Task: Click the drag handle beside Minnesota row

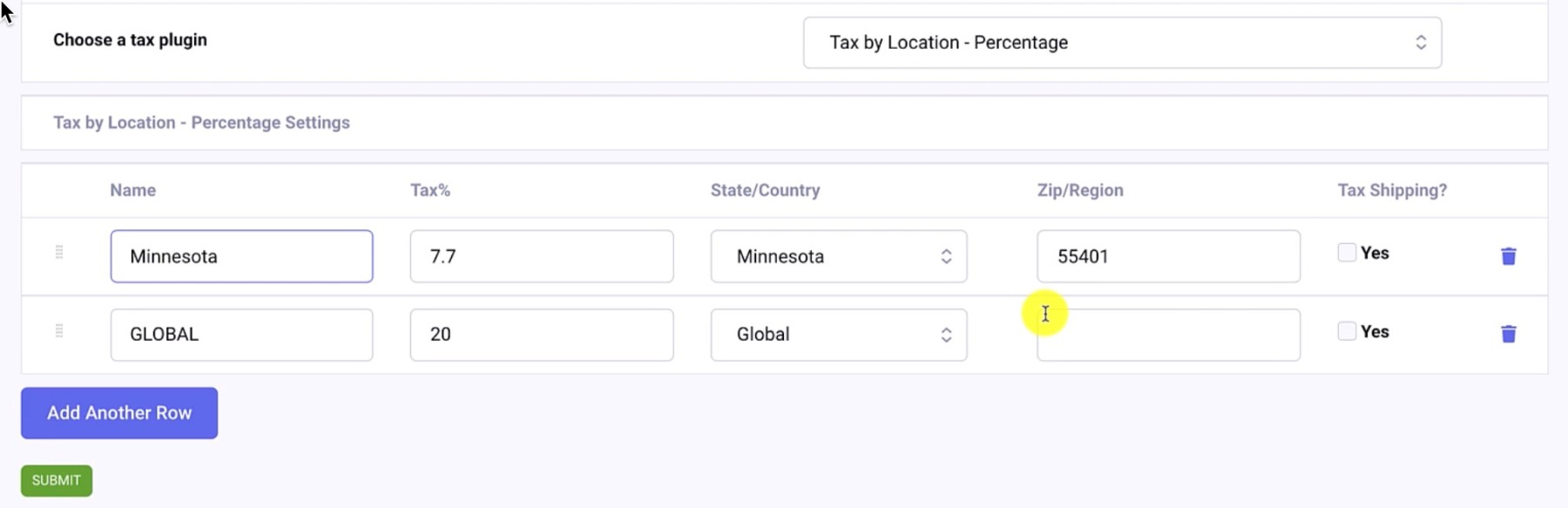Action: (59, 252)
